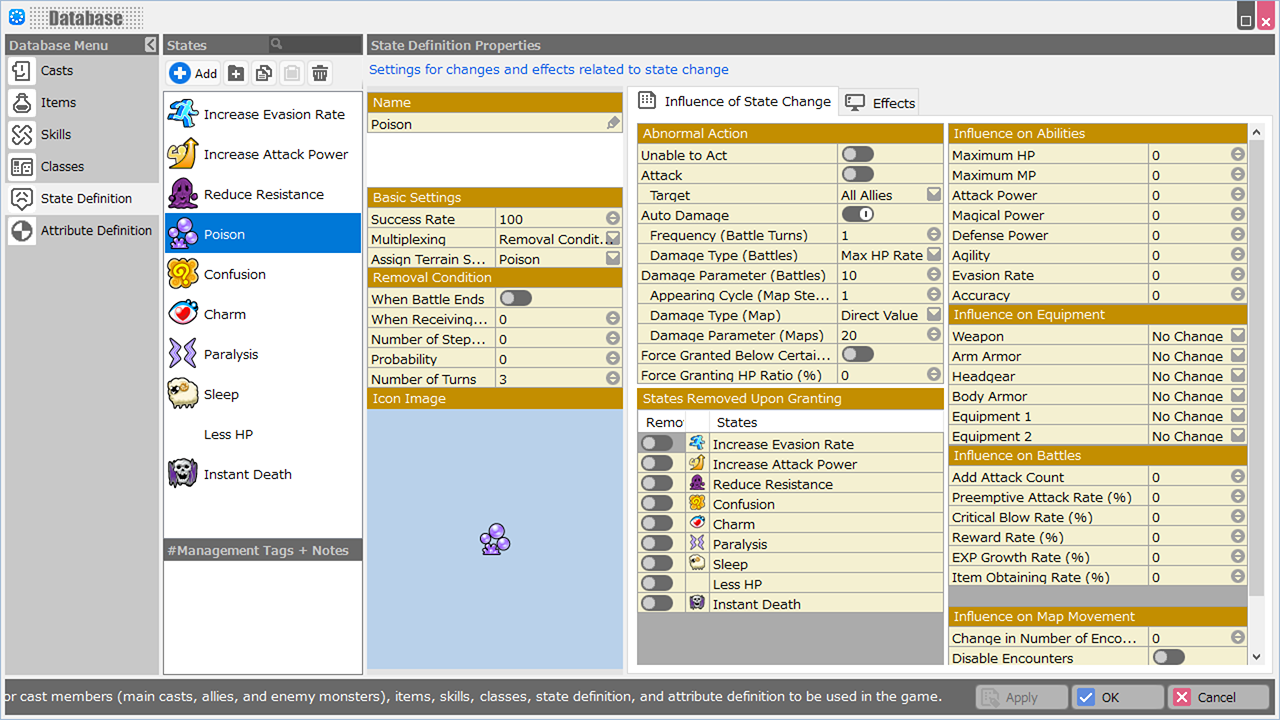Click the Success Rate value stepper

pyautogui.click(x=613, y=219)
